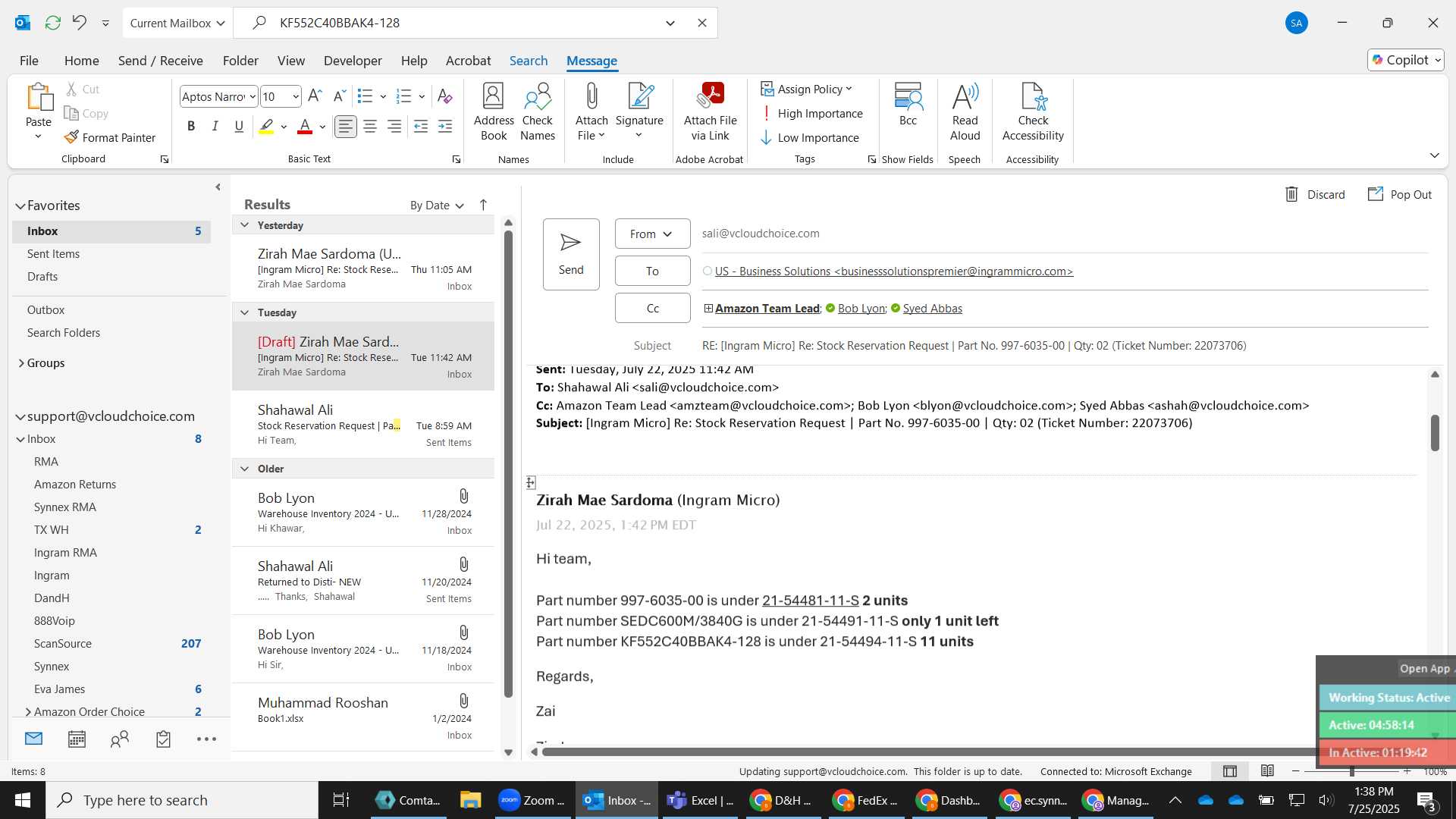Align text left

(346, 127)
